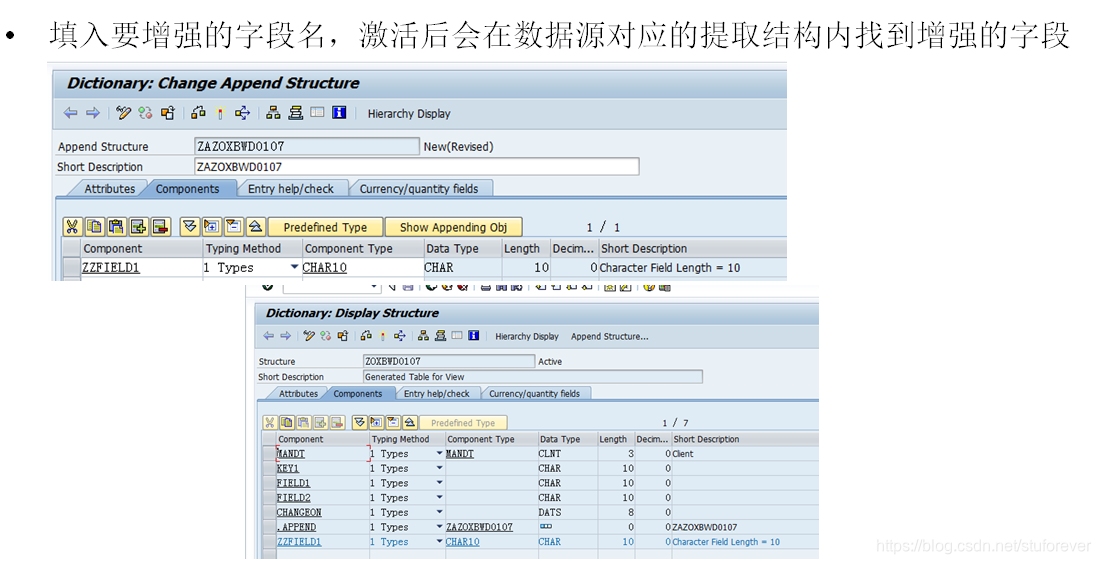
Task: Click Generated Table for View description field
Action: (533, 376)
